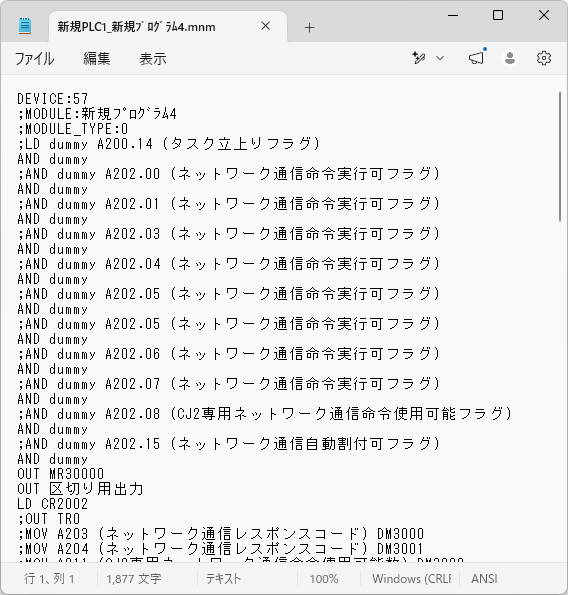Click the AI rewrite pen icon
The image size is (568, 595).
click(419, 58)
